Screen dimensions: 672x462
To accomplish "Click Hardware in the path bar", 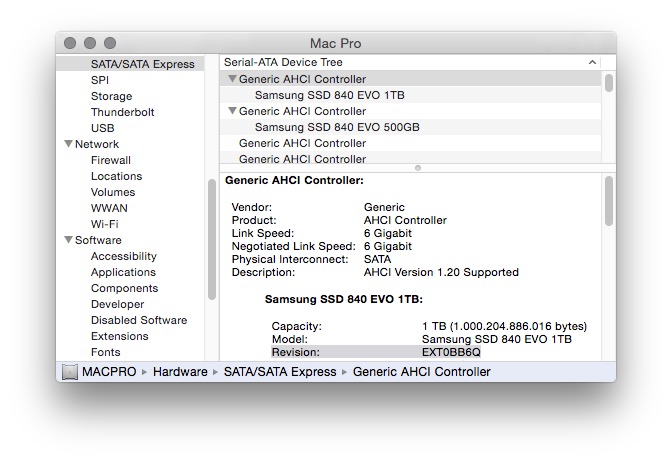I will (180, 372).
